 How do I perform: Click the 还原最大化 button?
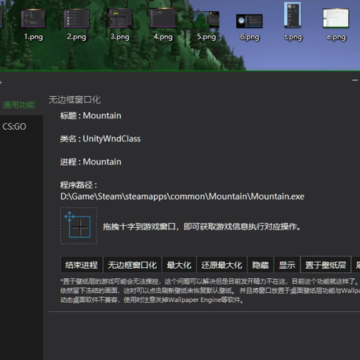pyautogui.click(x=222, y=265)
